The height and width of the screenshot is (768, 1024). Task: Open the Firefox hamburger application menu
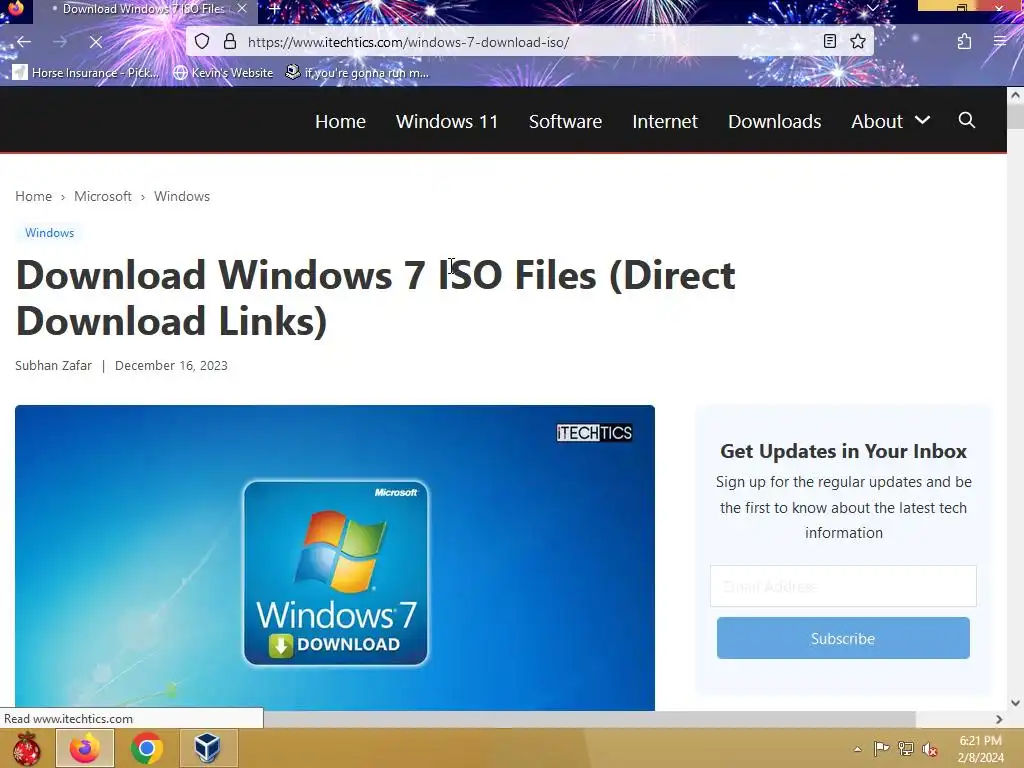click(999, 42)
